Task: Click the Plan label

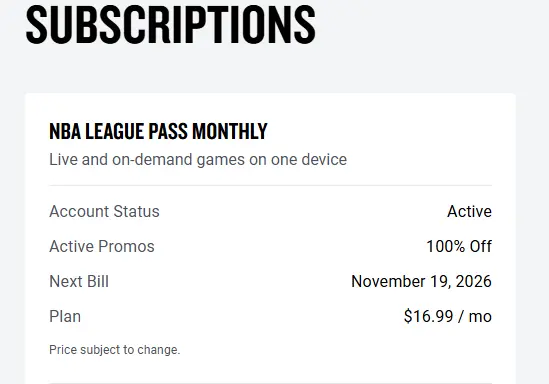Action: [x=65, y=316]
